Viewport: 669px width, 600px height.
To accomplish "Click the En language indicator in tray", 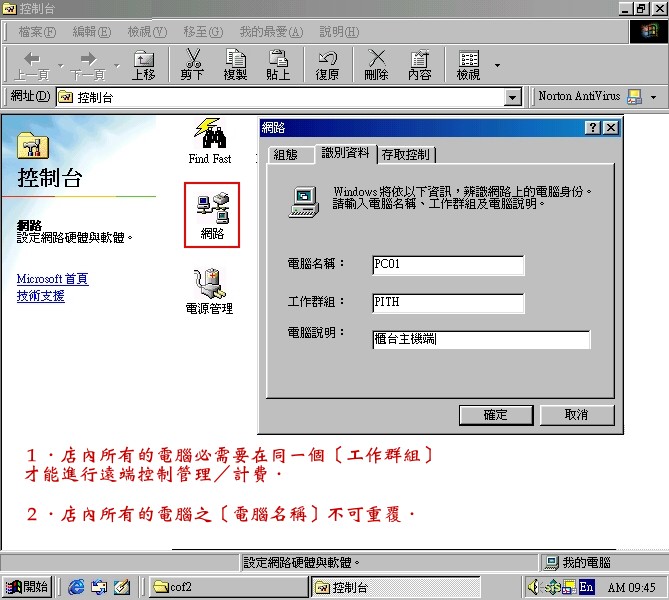I will click(586, 587).
